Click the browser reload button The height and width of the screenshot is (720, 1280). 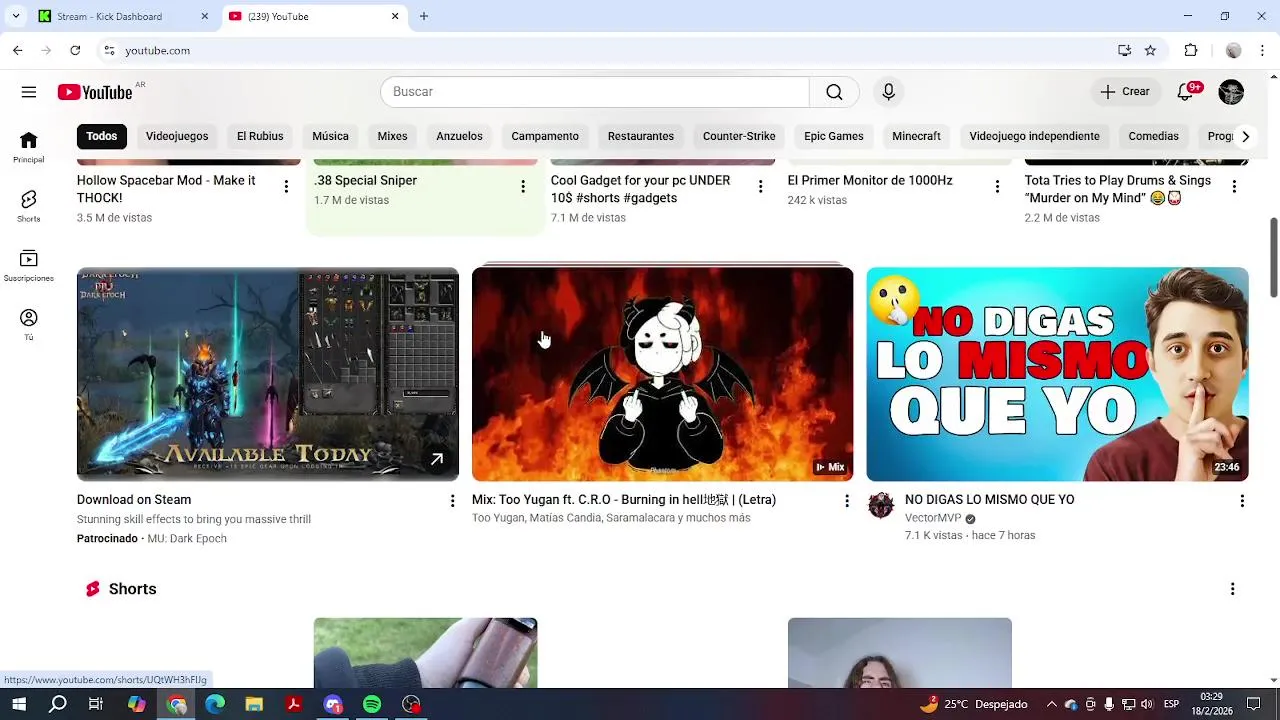click(75, 50)
